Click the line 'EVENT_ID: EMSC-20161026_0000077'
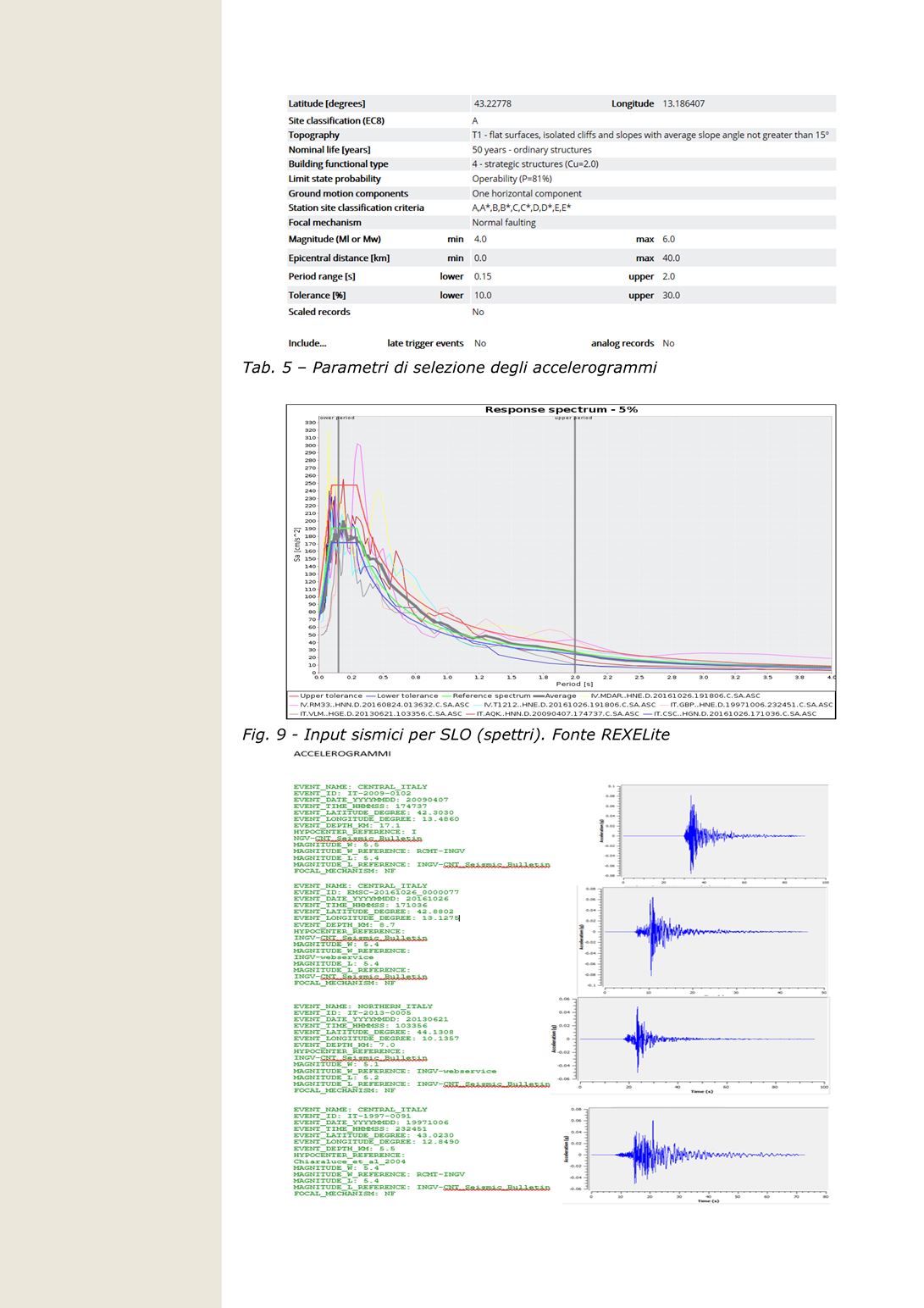 [x=376, y=892]
